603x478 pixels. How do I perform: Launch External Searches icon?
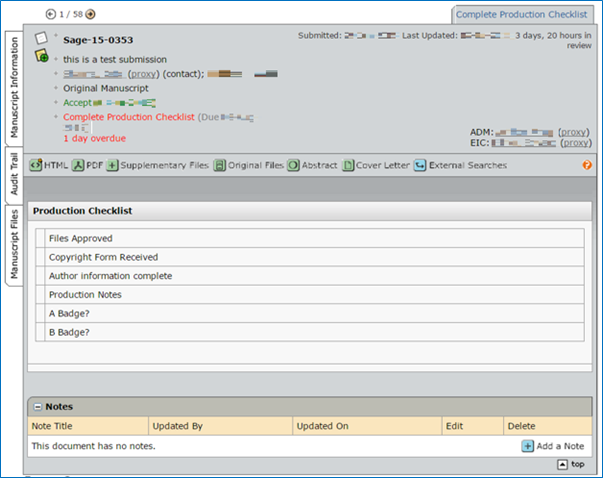pyautogui.click(x=420, y=165)
